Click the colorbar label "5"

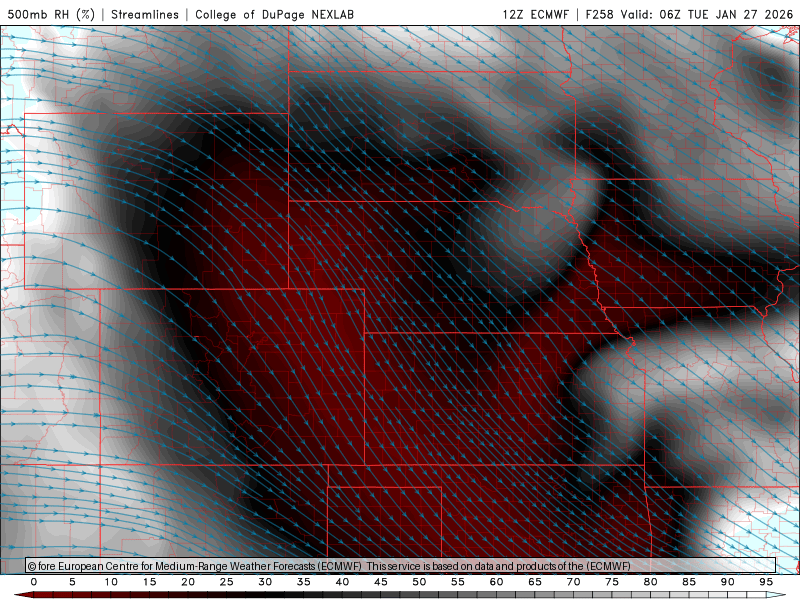(x=72, y=582)
